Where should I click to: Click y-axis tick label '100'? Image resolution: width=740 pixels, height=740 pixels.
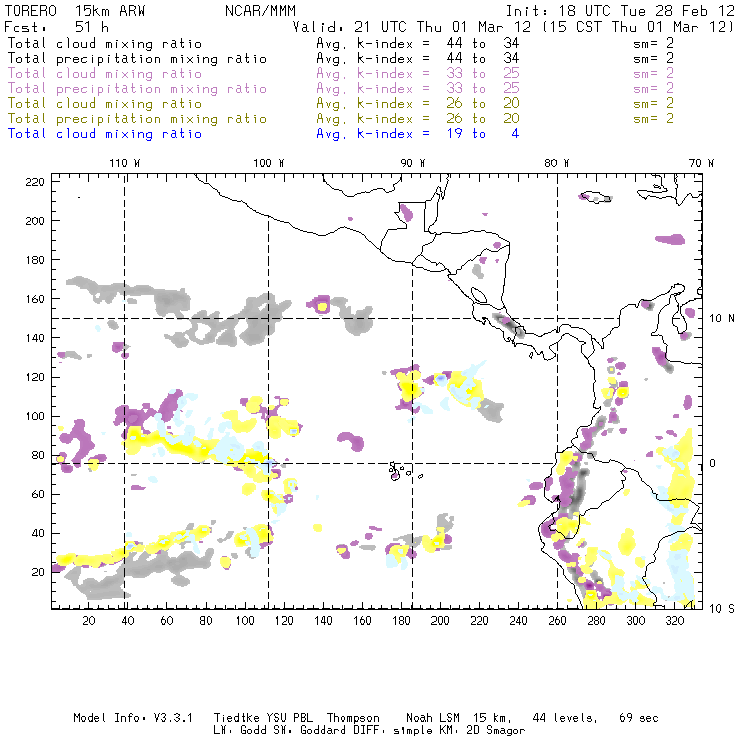click(35, 416)
